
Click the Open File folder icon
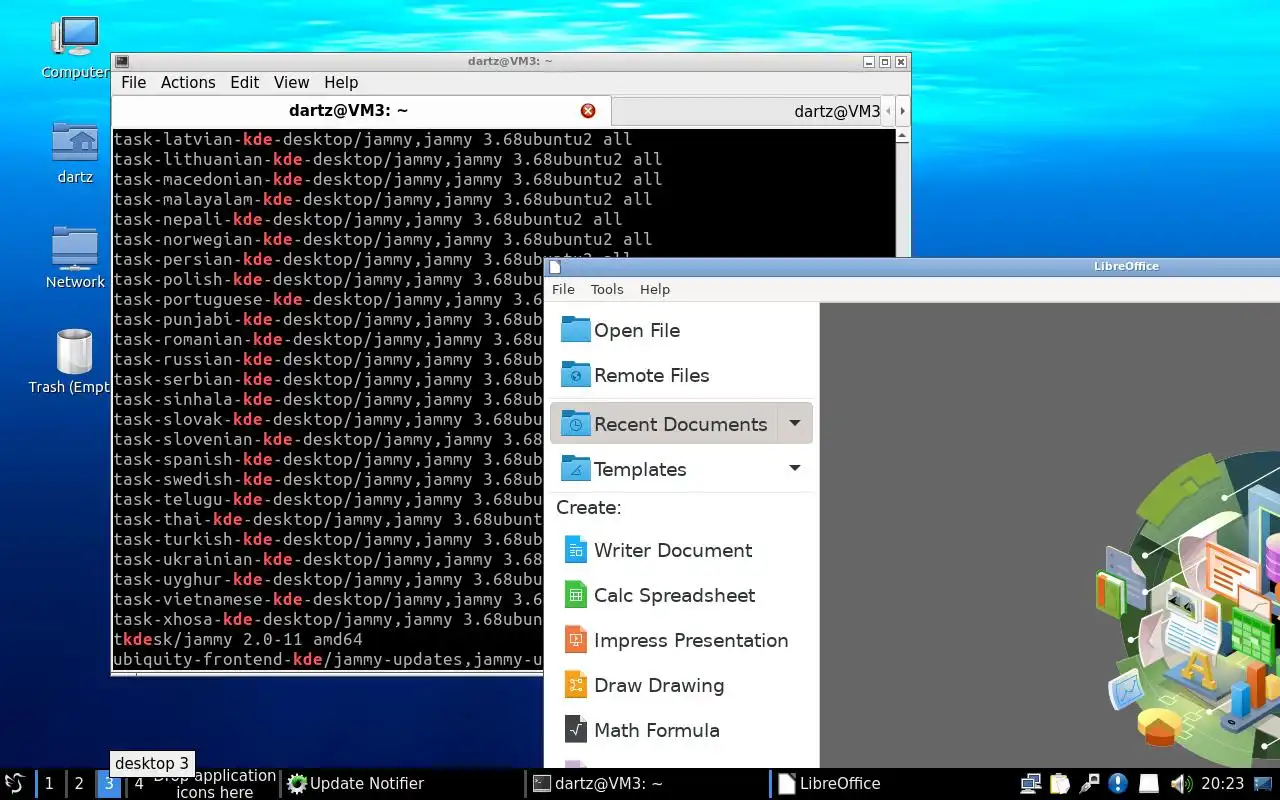pyautogui.click(x=576, y=330)
